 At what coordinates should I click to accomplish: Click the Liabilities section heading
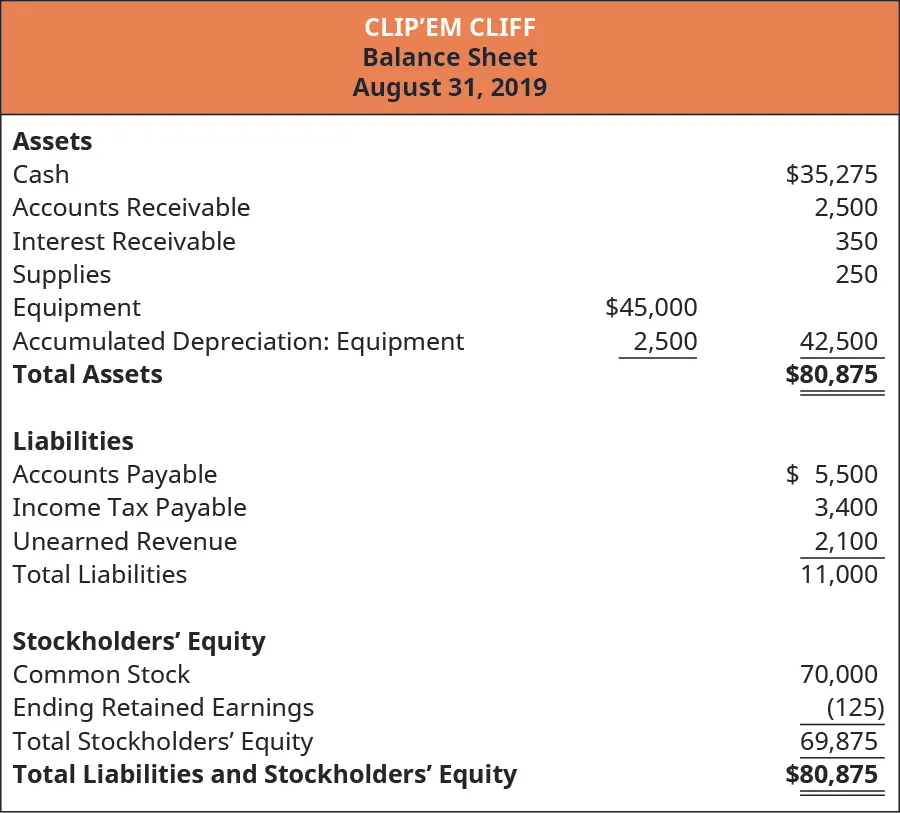73,441
